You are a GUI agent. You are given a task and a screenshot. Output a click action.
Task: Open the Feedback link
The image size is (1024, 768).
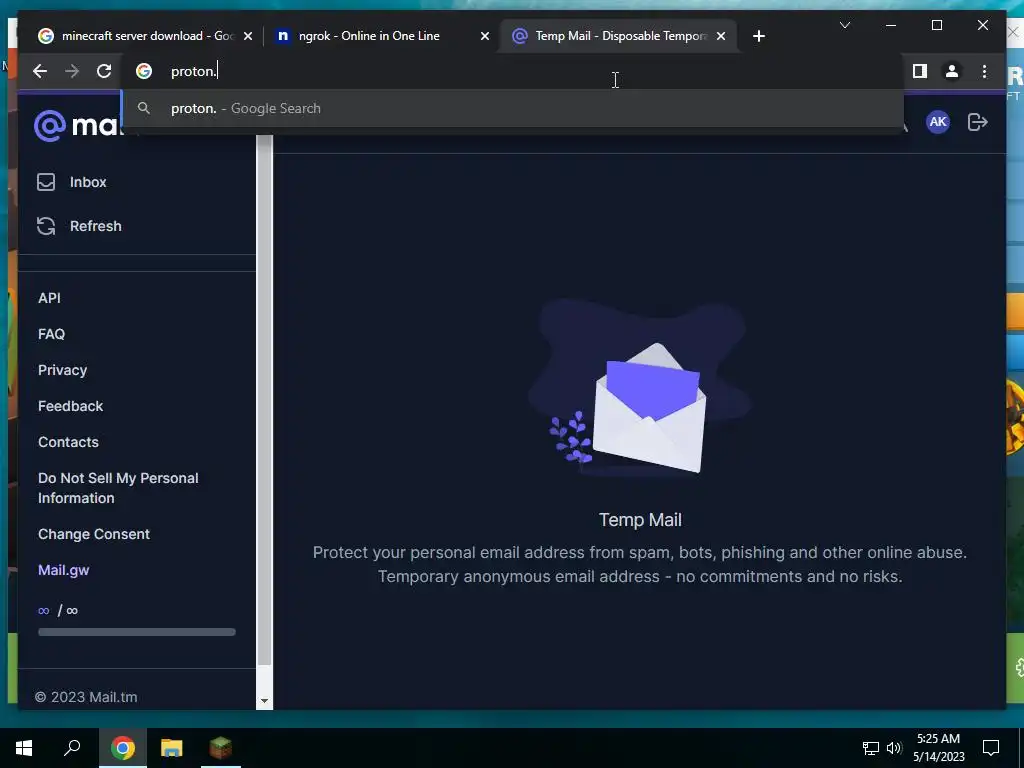(71, 406)
